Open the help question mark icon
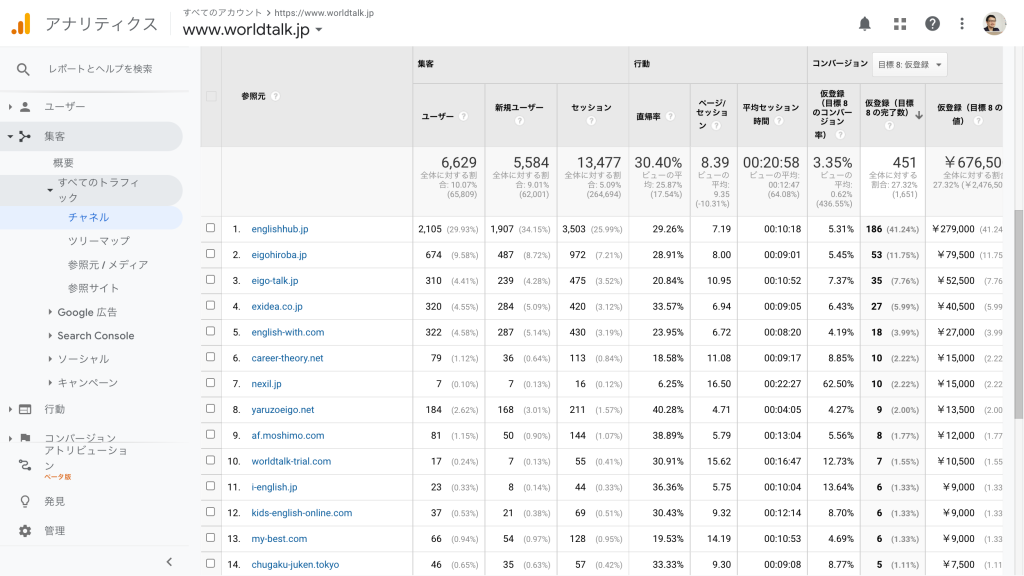Screen dimensions: 1024x576 click(932, 23)
